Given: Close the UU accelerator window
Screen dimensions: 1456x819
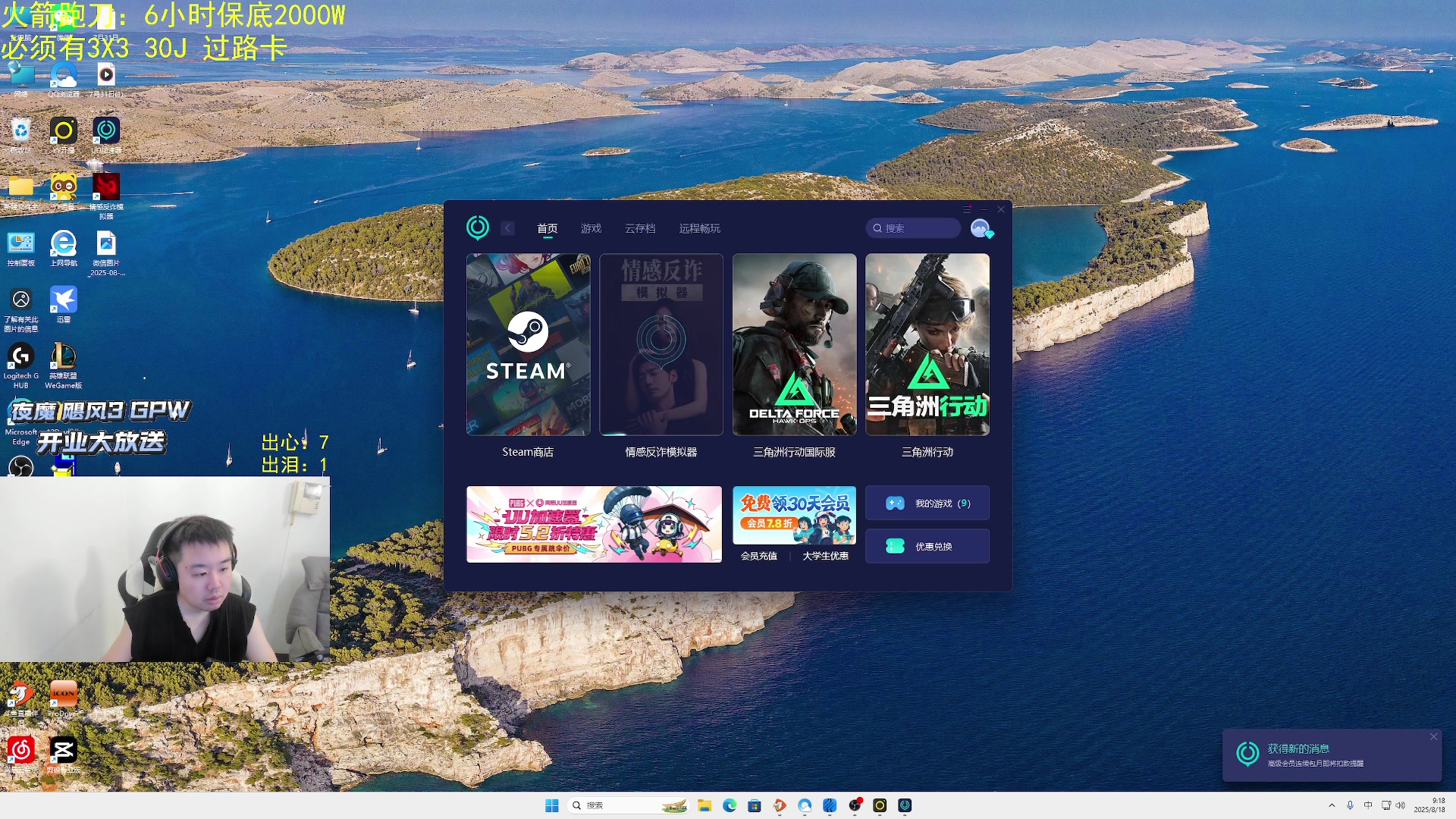Looking at the screenshot, I should pos(1001,209).
